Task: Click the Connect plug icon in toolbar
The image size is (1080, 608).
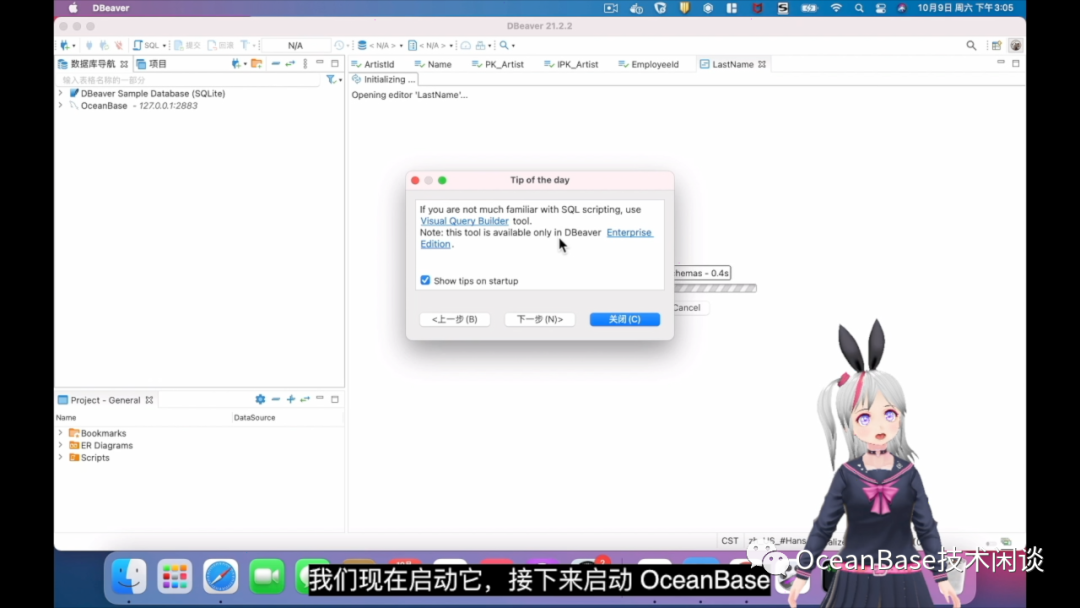Action: coord(89,45)
